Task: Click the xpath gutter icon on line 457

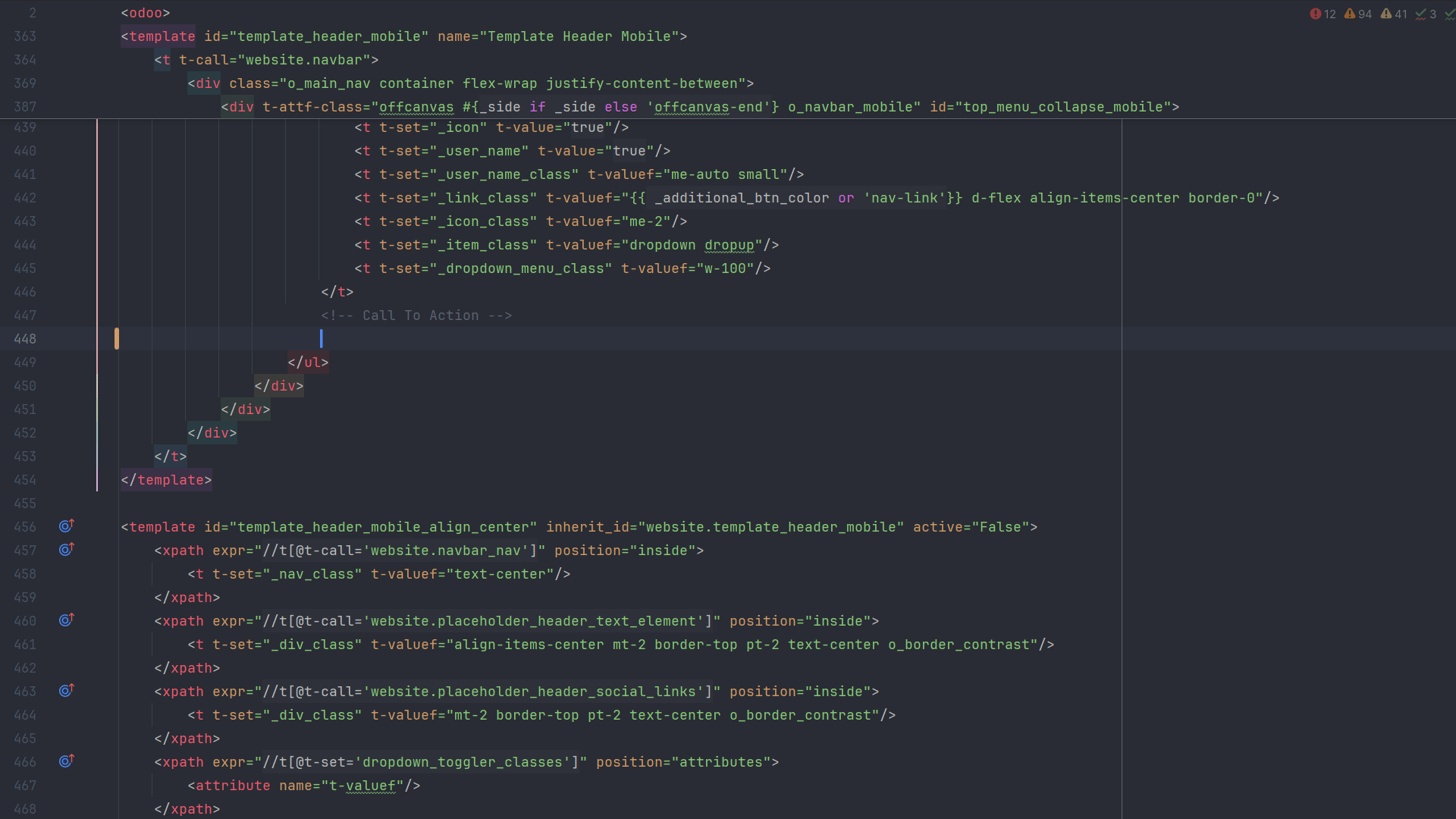Action: 67,549
